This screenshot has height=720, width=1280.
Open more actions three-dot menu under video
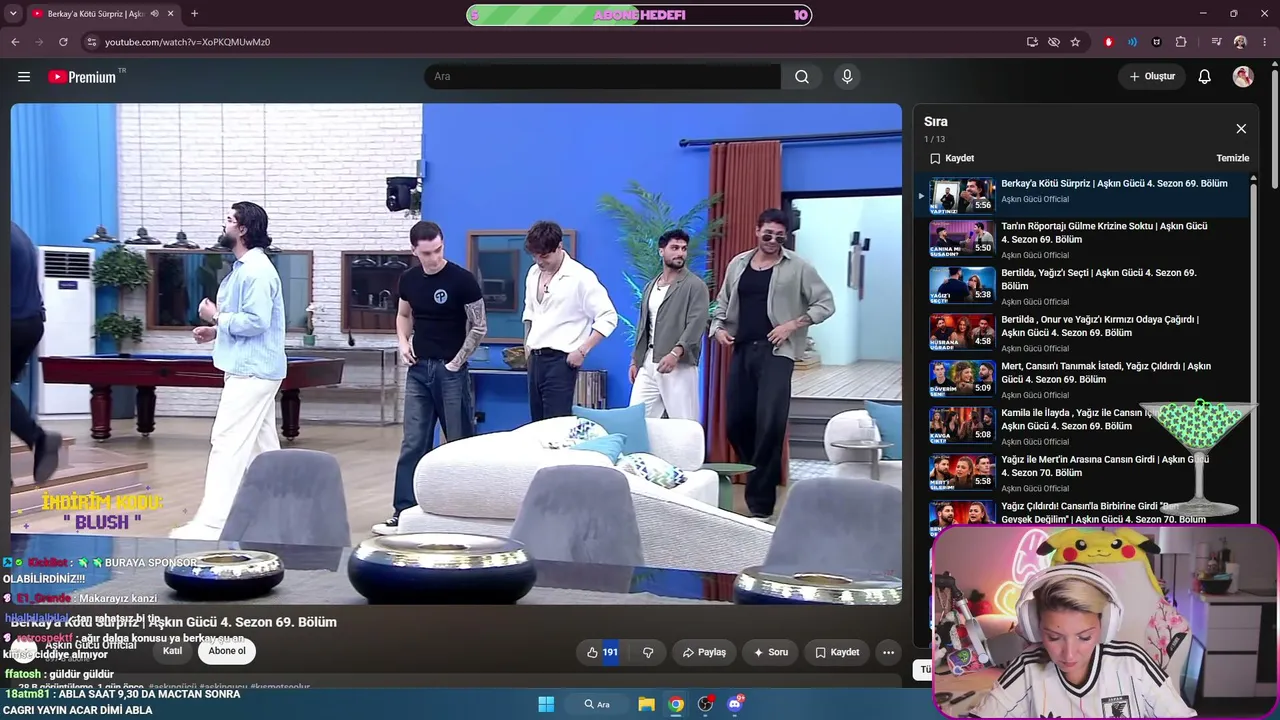pos(888,652)
